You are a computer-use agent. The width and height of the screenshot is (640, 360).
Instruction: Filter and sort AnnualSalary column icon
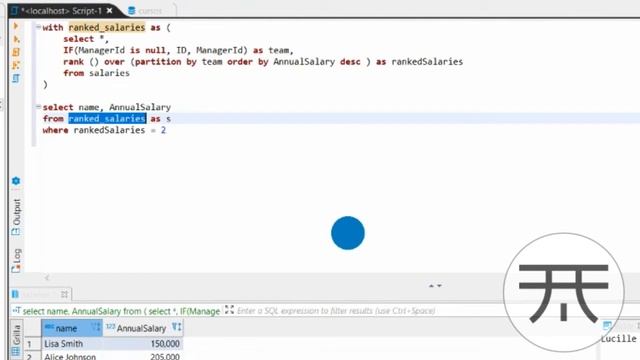(177, 327)
